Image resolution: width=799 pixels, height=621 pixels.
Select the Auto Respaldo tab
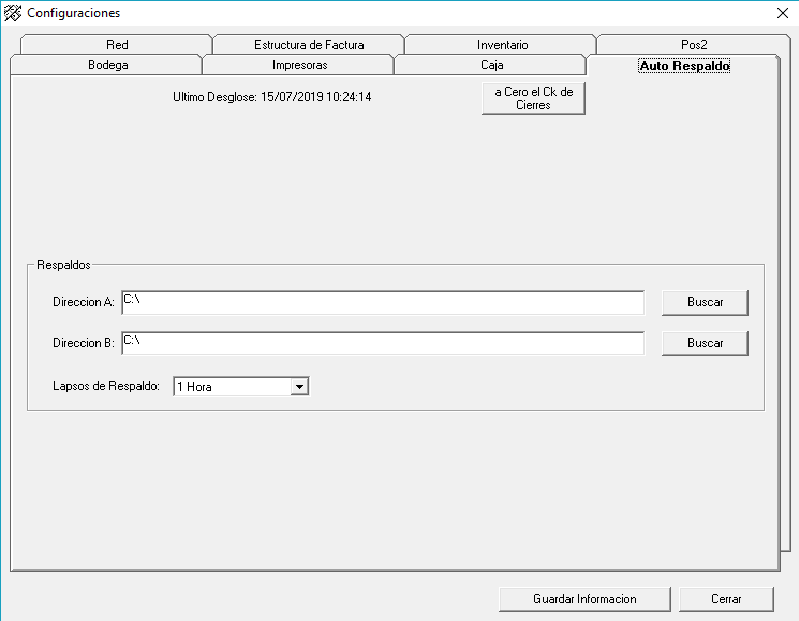[x=684, y=66]
